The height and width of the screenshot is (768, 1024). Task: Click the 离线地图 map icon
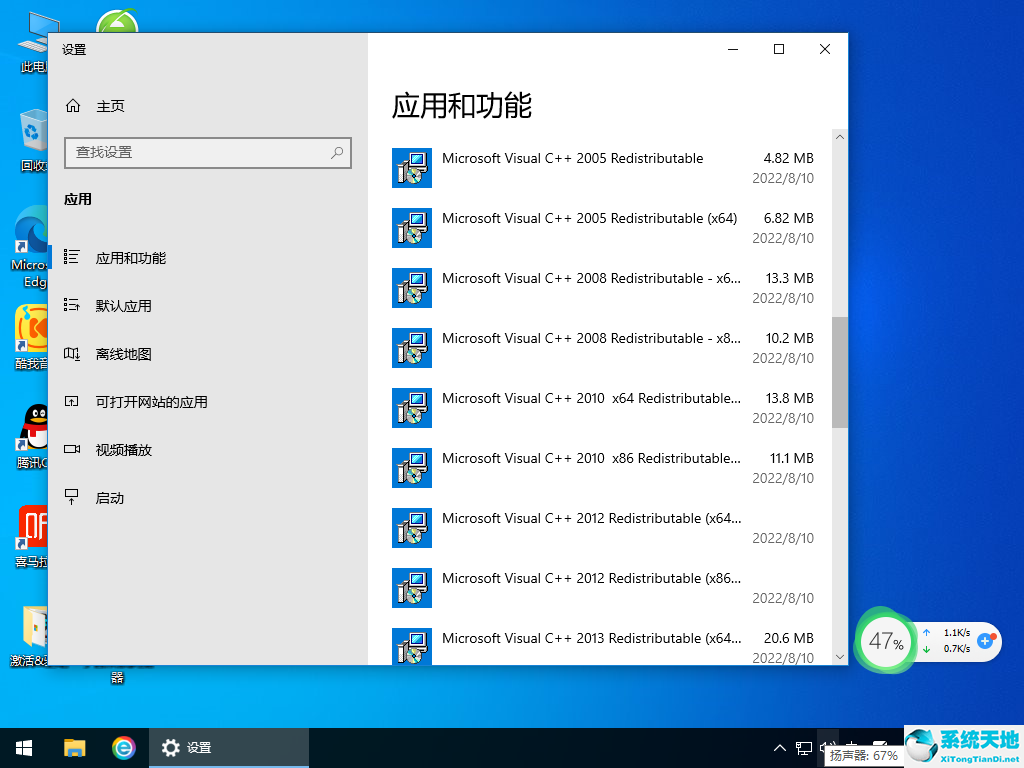point(72,354)
